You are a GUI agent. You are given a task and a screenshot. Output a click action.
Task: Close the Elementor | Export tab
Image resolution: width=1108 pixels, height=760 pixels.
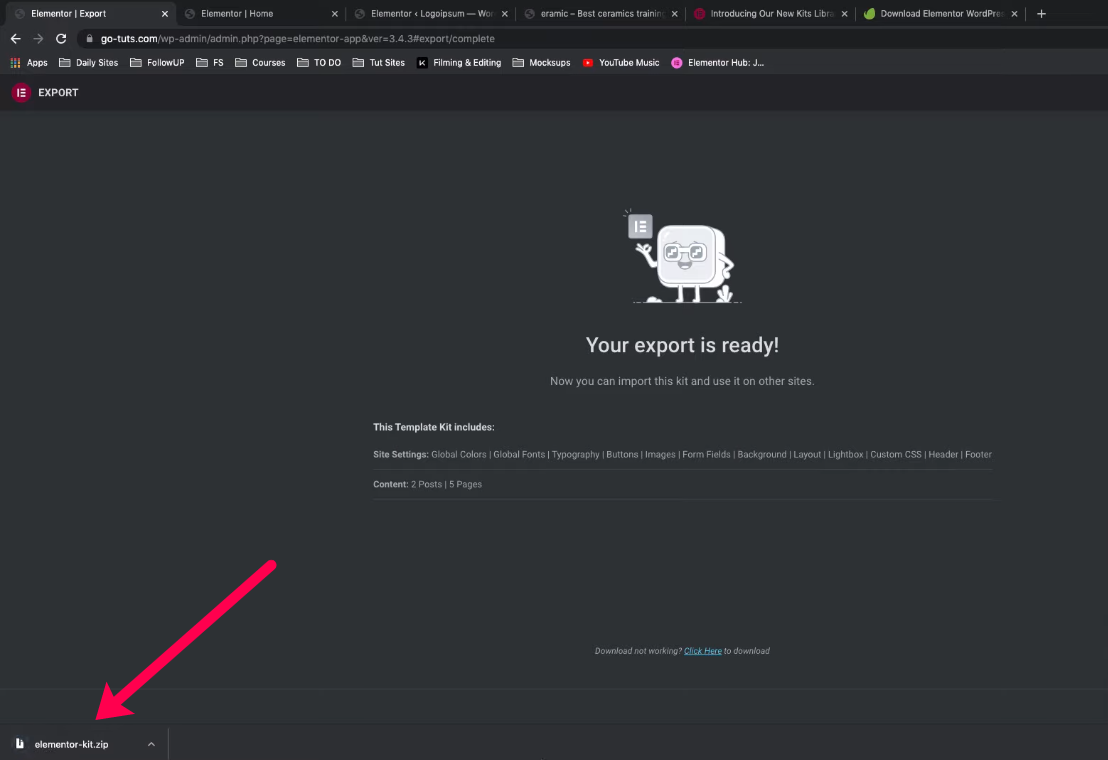click(165, 13)
